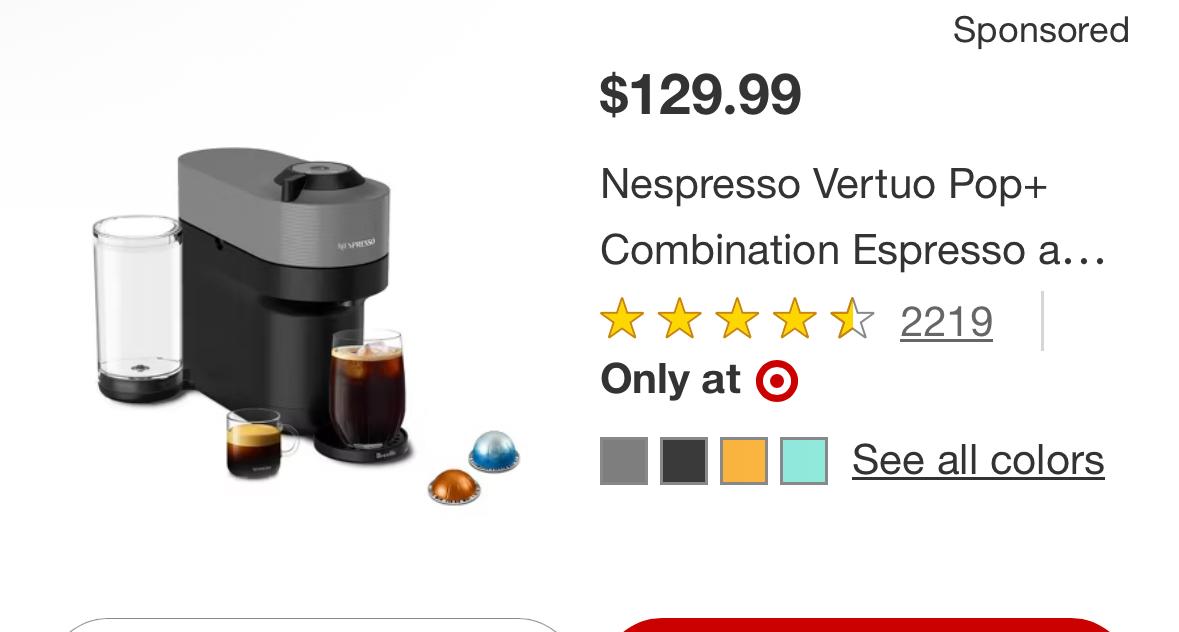Click the half-filled fifth rating star
The width and height of the screenshot is (1179, 632).
click(852, 319)
